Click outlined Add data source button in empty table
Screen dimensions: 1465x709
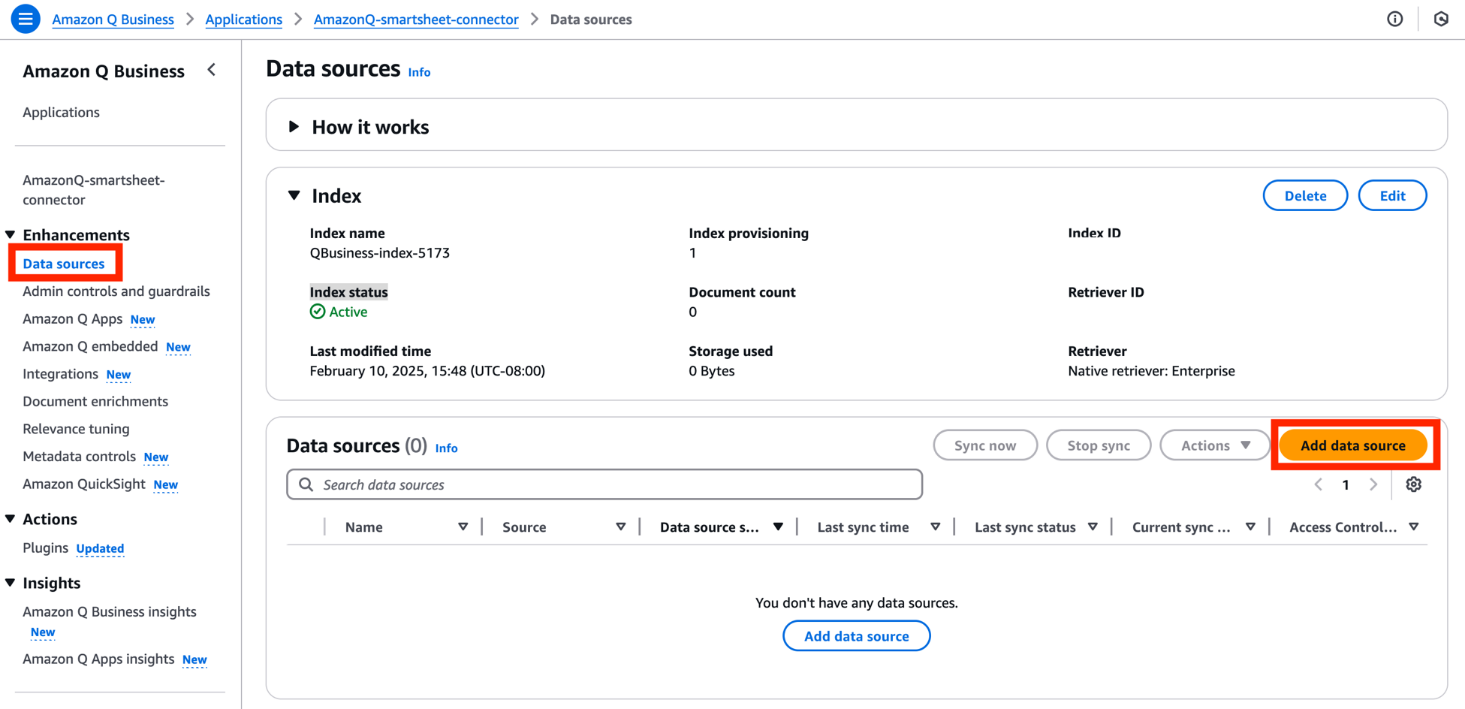tap(856, 636)
